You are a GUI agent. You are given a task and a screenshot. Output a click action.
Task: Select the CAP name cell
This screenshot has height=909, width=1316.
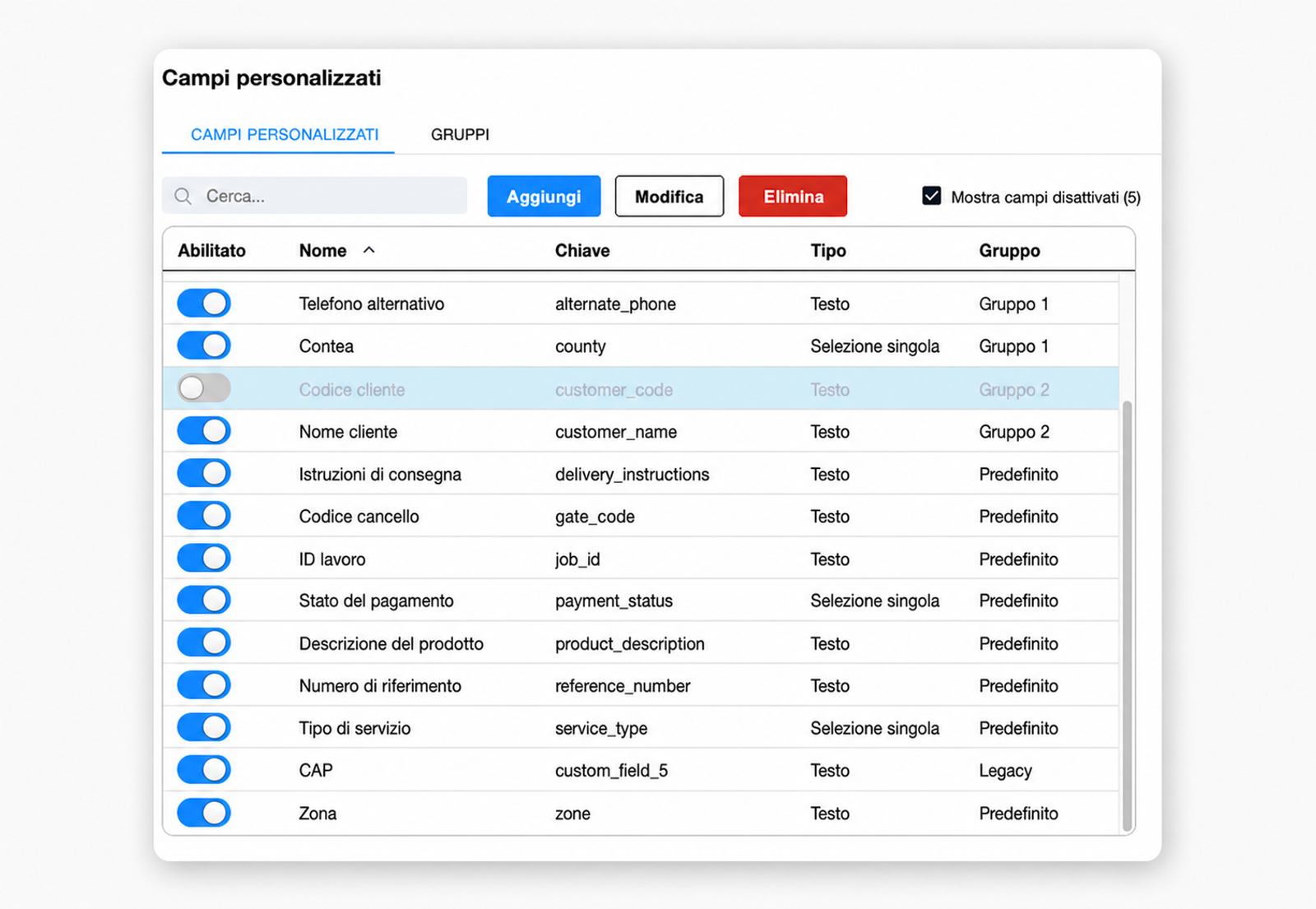point(316,770)
